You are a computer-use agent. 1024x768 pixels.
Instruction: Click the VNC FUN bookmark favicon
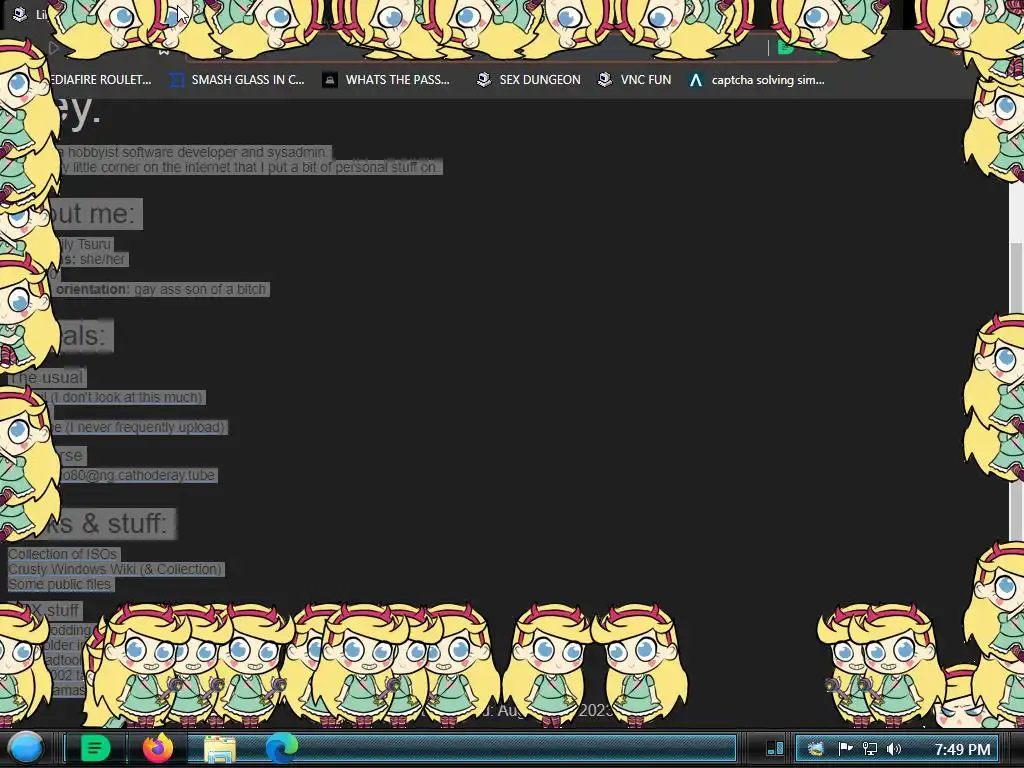click(605, 80)
